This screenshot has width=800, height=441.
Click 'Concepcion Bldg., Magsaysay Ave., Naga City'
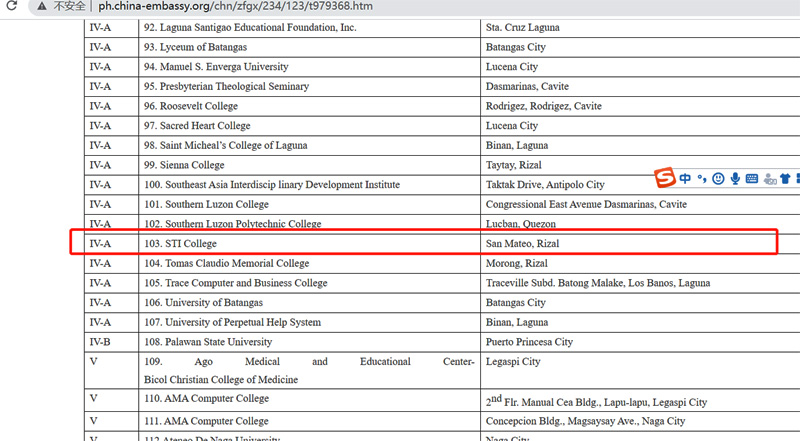click(x=585, y=421)
